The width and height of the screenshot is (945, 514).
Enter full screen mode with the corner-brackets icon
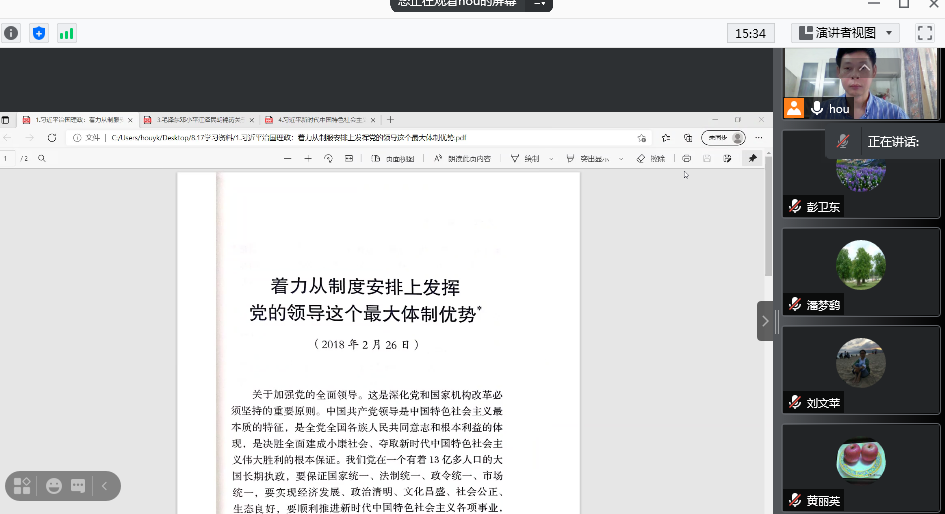click(925, 33)
